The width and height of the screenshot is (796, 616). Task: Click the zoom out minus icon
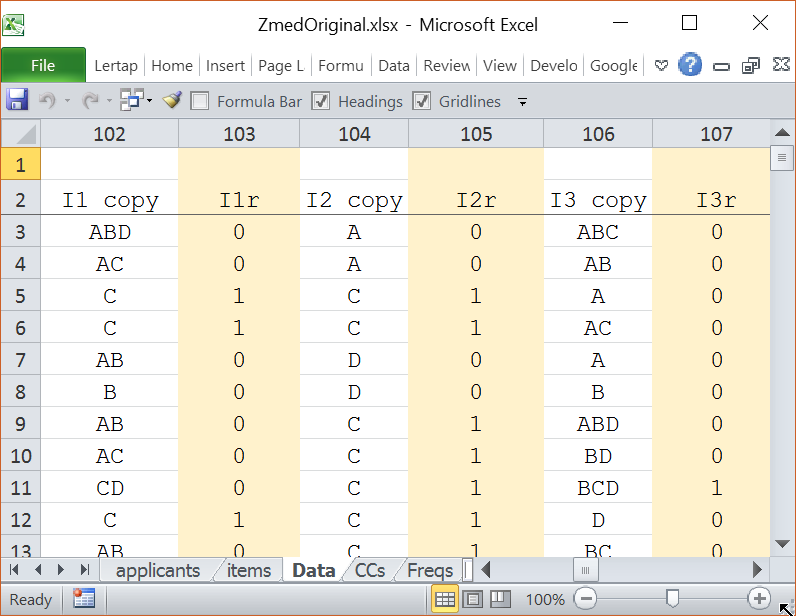pos(587,599)
